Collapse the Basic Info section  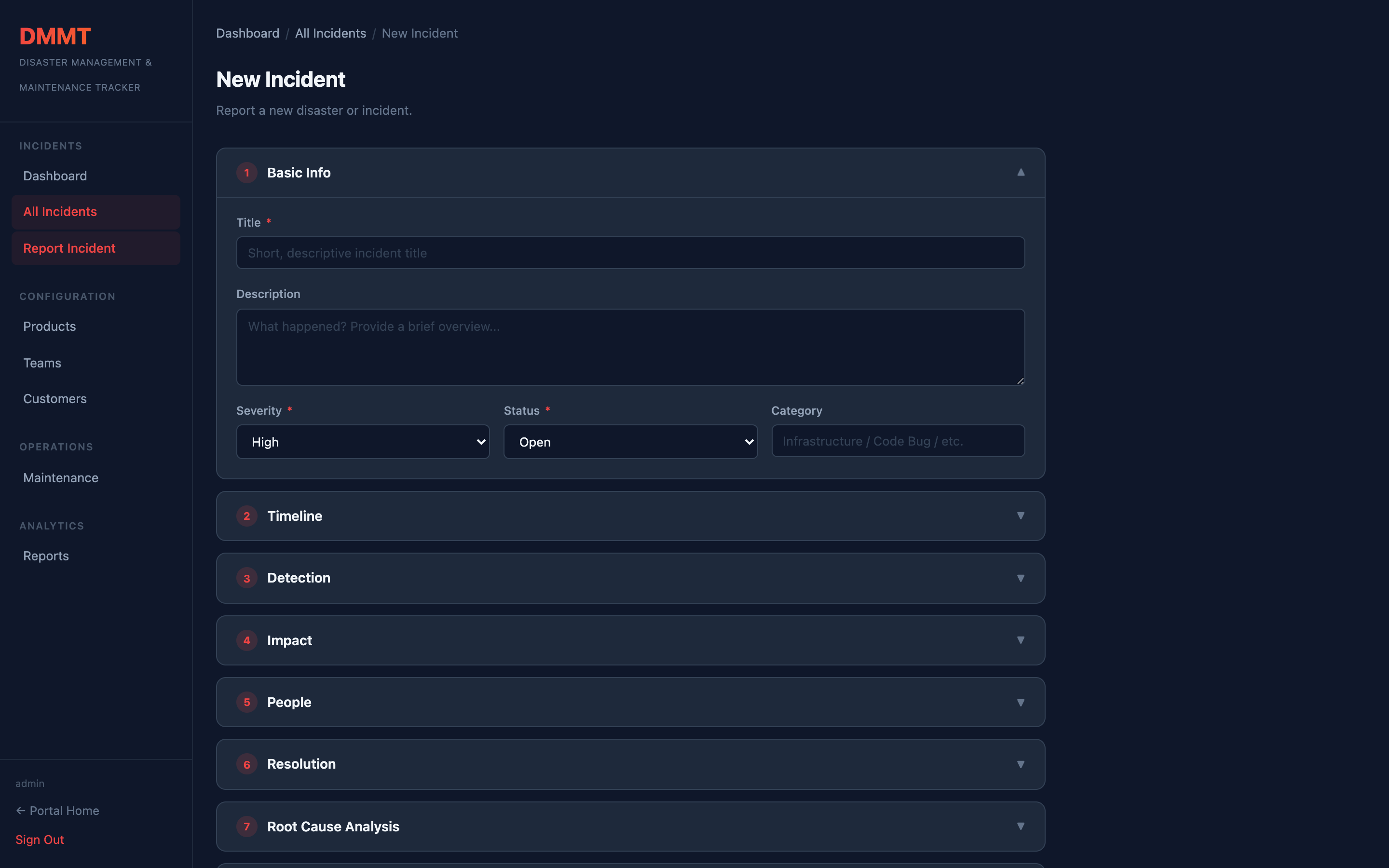coord(1021,172)
